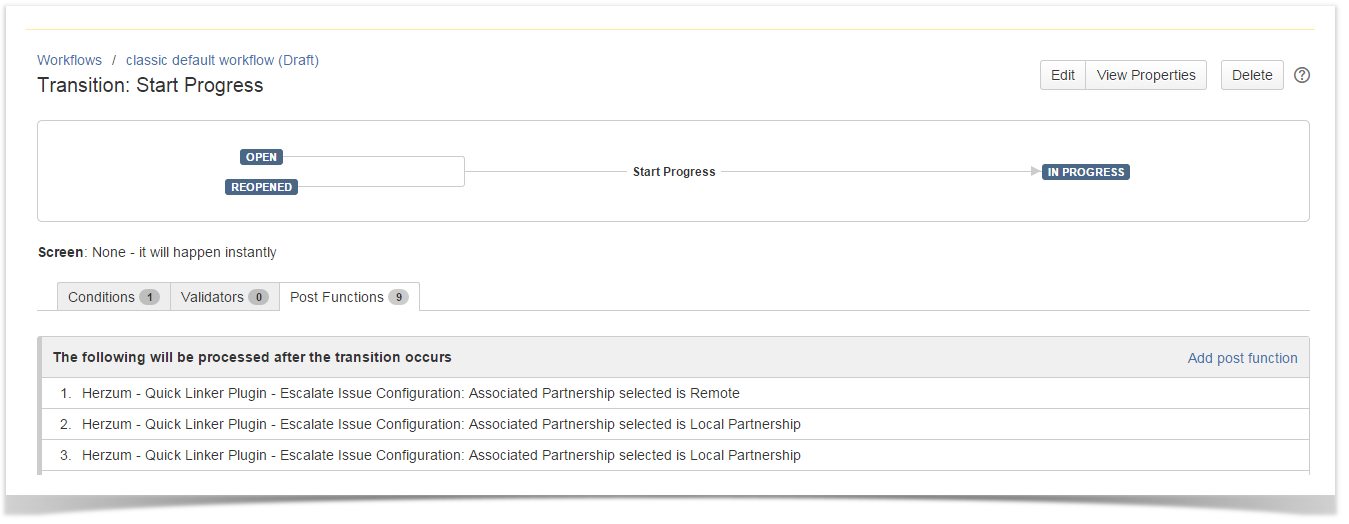Select post function row numbered 2
Image resolution: width=1349 pixels, height=524 pixels.
click(440, 424)
